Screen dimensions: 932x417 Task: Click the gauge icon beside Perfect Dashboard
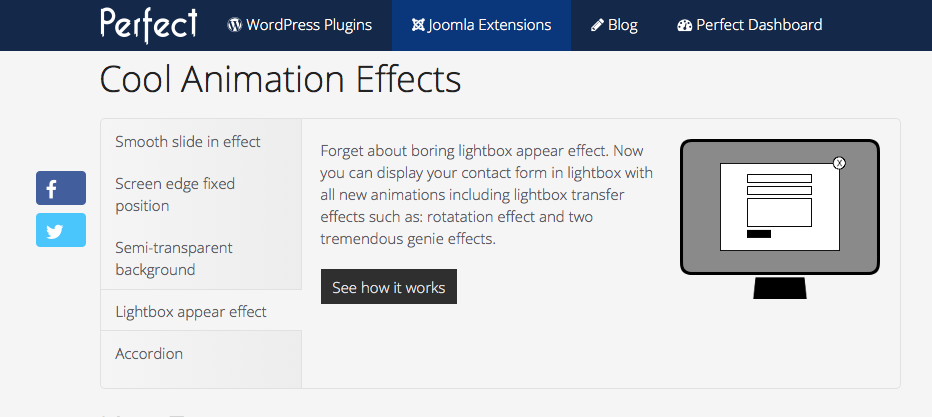pyautogui.click(x=685, y=26)
